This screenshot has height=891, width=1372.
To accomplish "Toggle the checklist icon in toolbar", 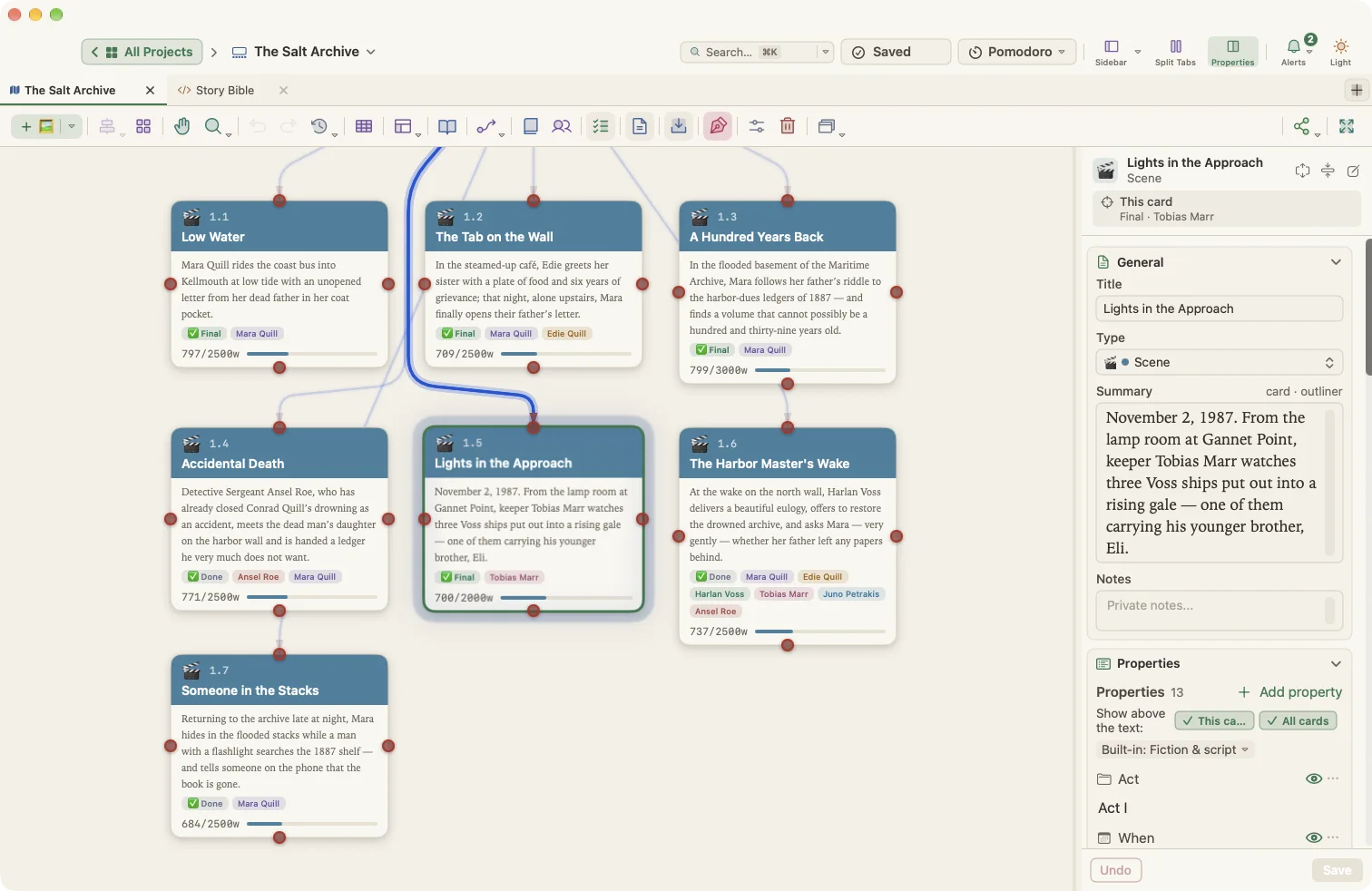I will 601,126.
